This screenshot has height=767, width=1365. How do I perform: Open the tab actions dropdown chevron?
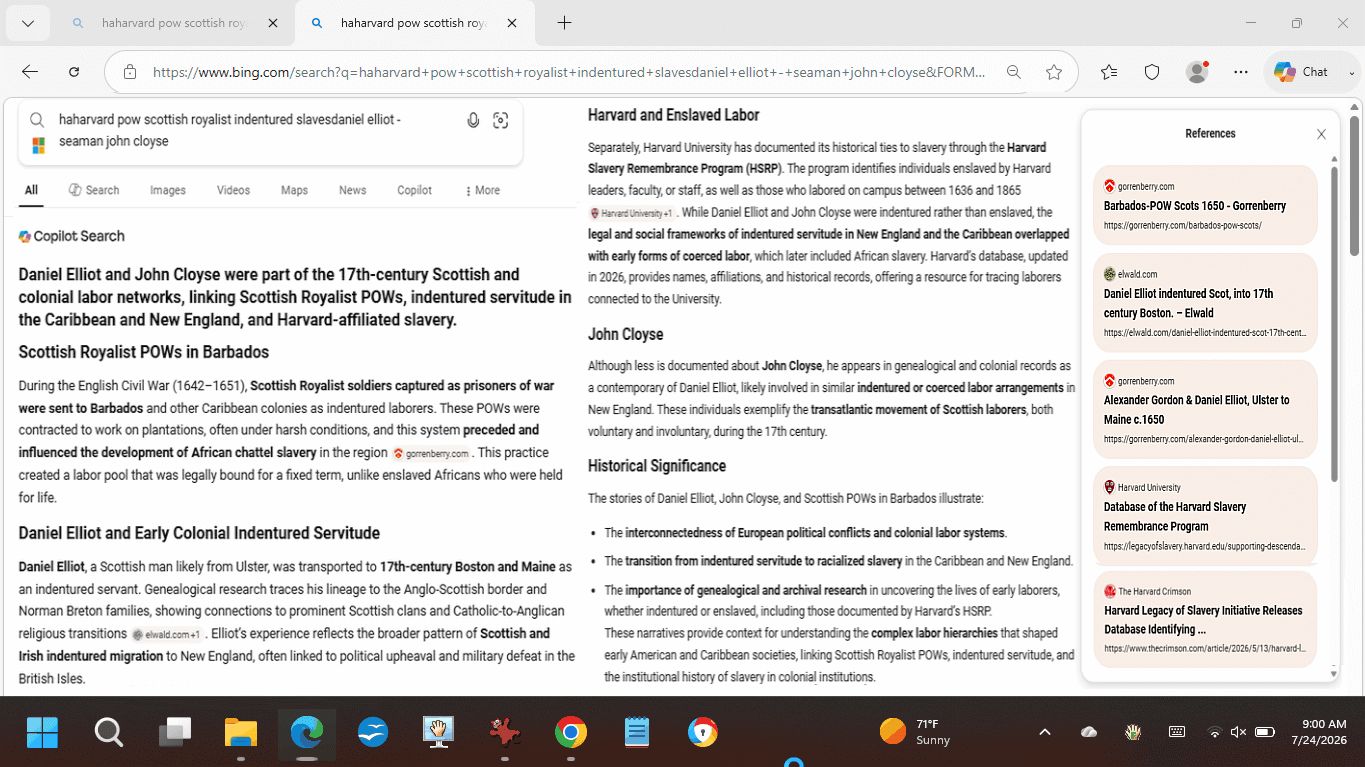pyautogui.click(x=28, y=23)
